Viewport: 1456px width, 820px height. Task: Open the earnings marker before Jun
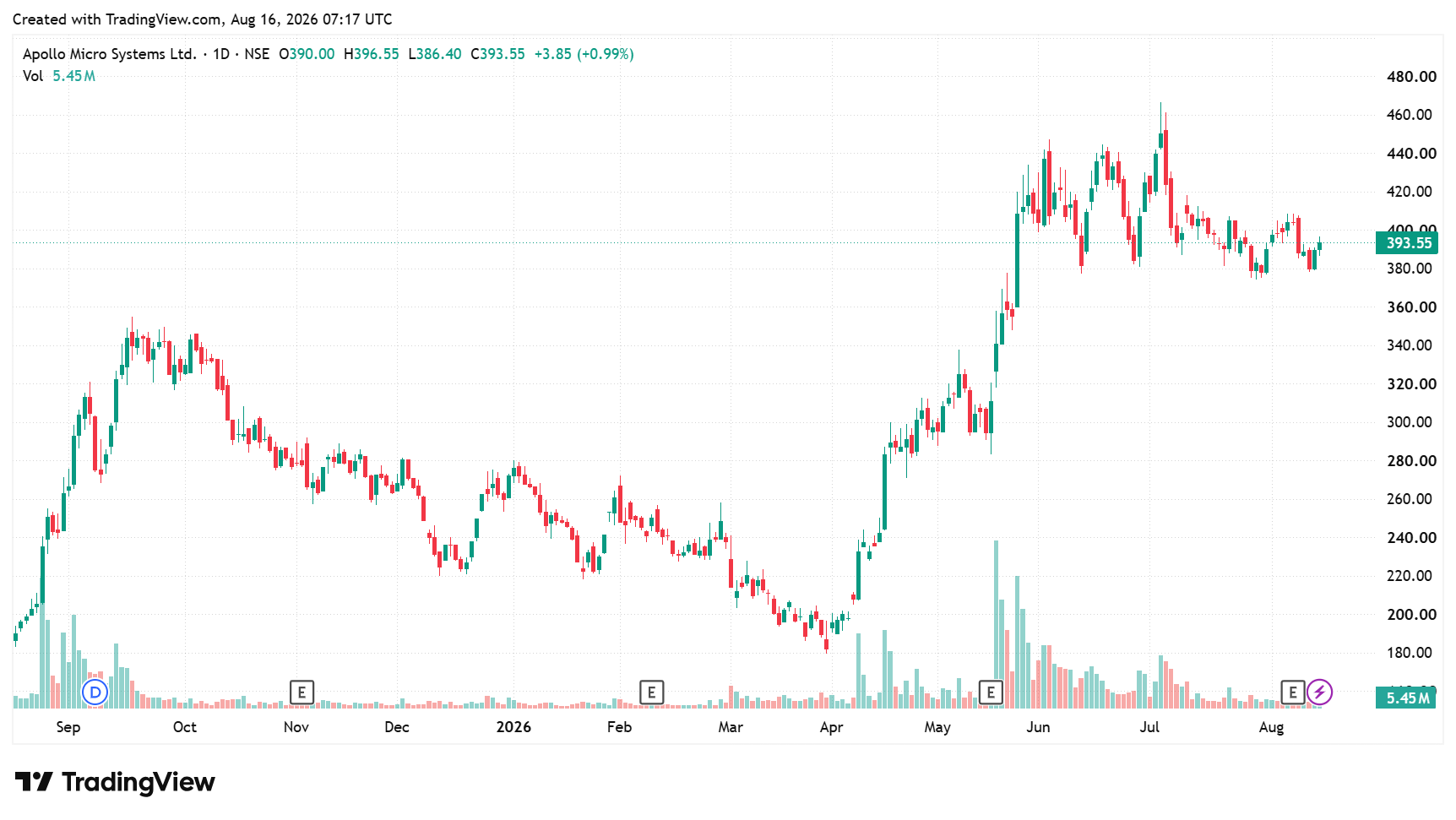tap(991, 692)
